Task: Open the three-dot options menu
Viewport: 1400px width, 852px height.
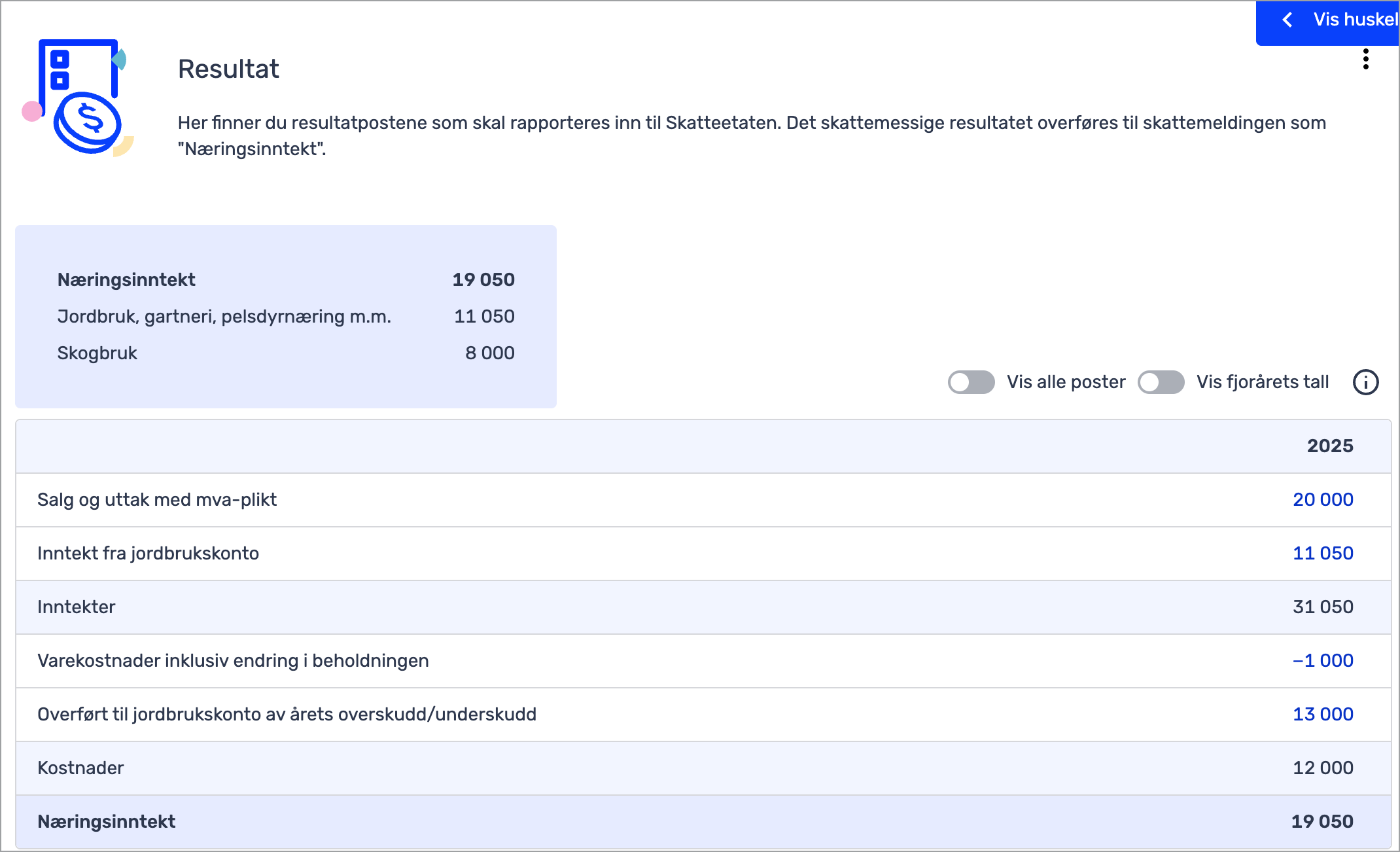Action: (x=1365, y=59)
